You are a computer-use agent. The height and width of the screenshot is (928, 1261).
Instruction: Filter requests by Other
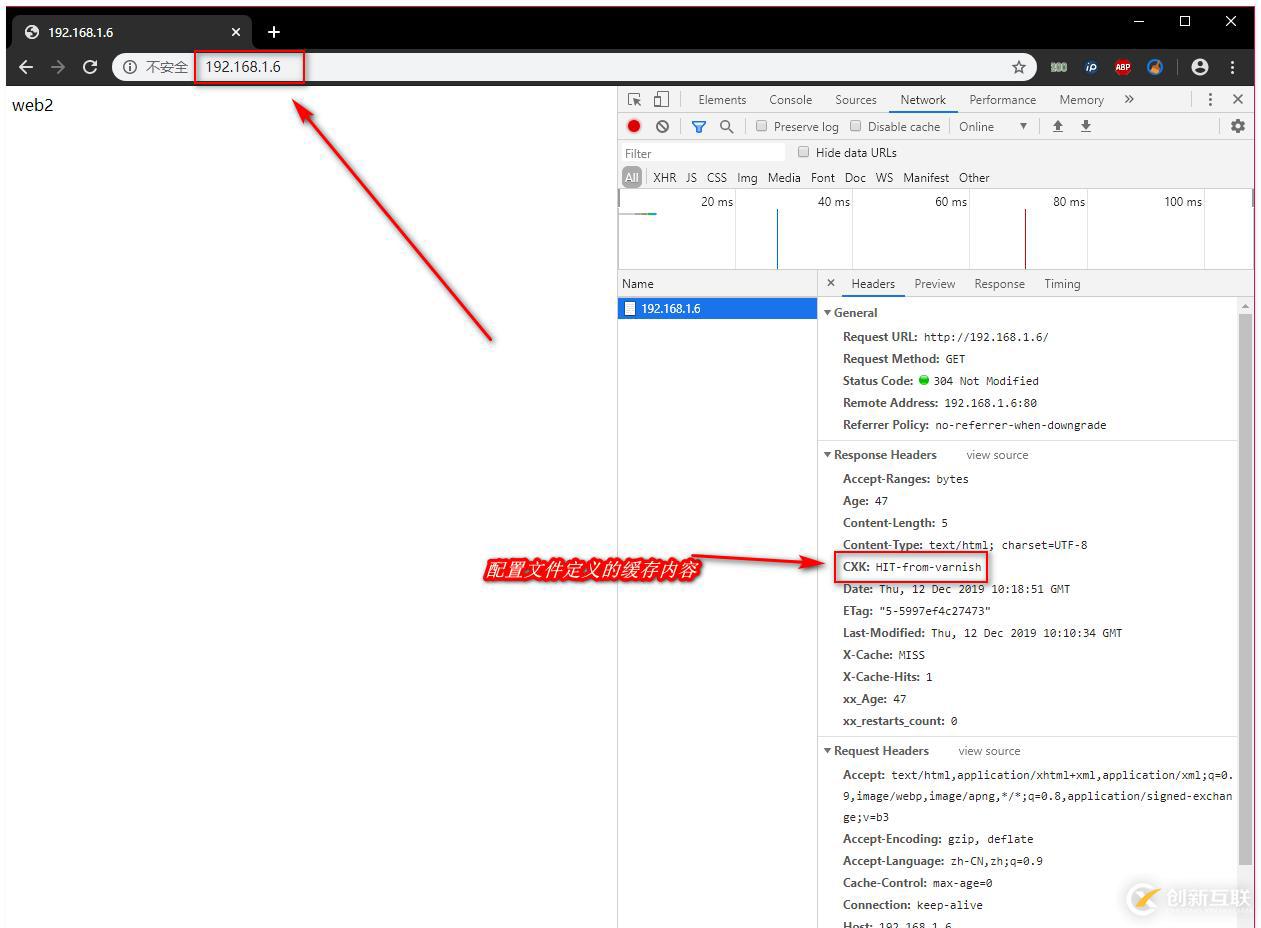(974, 177)
